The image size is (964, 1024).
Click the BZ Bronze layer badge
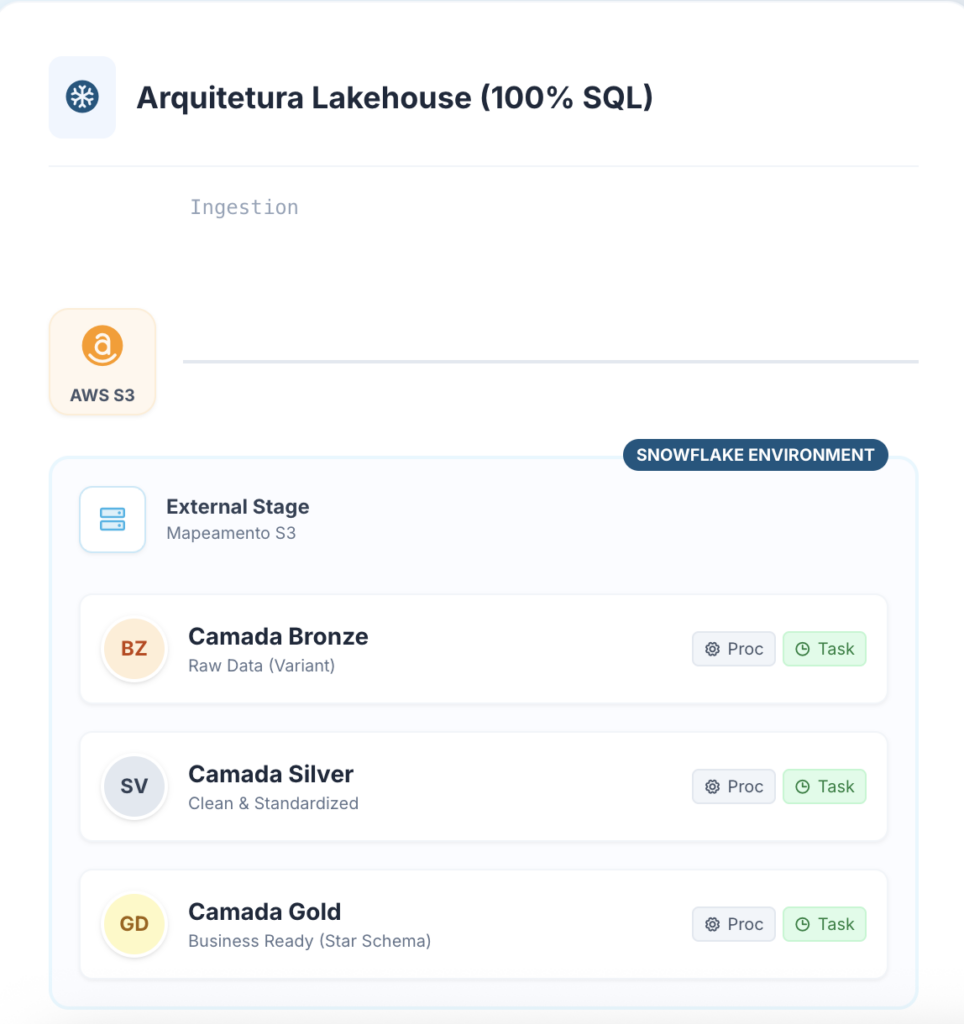click(x=134, y=648)
